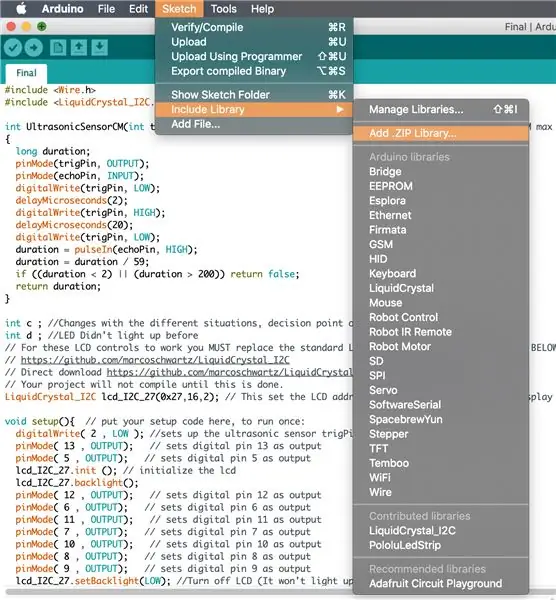Viewport: 556px width, 600px height.
Task: Include the Firmata library
Action: 441,230
